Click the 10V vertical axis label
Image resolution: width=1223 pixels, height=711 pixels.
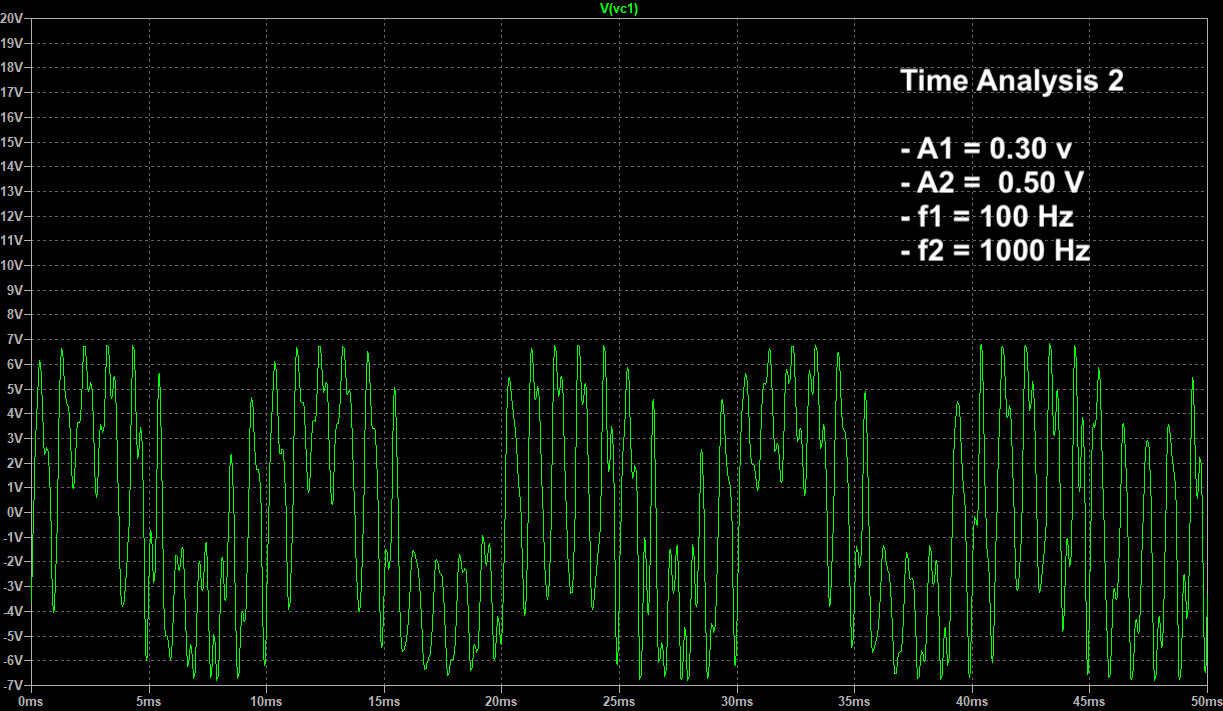tap(12, 265)
